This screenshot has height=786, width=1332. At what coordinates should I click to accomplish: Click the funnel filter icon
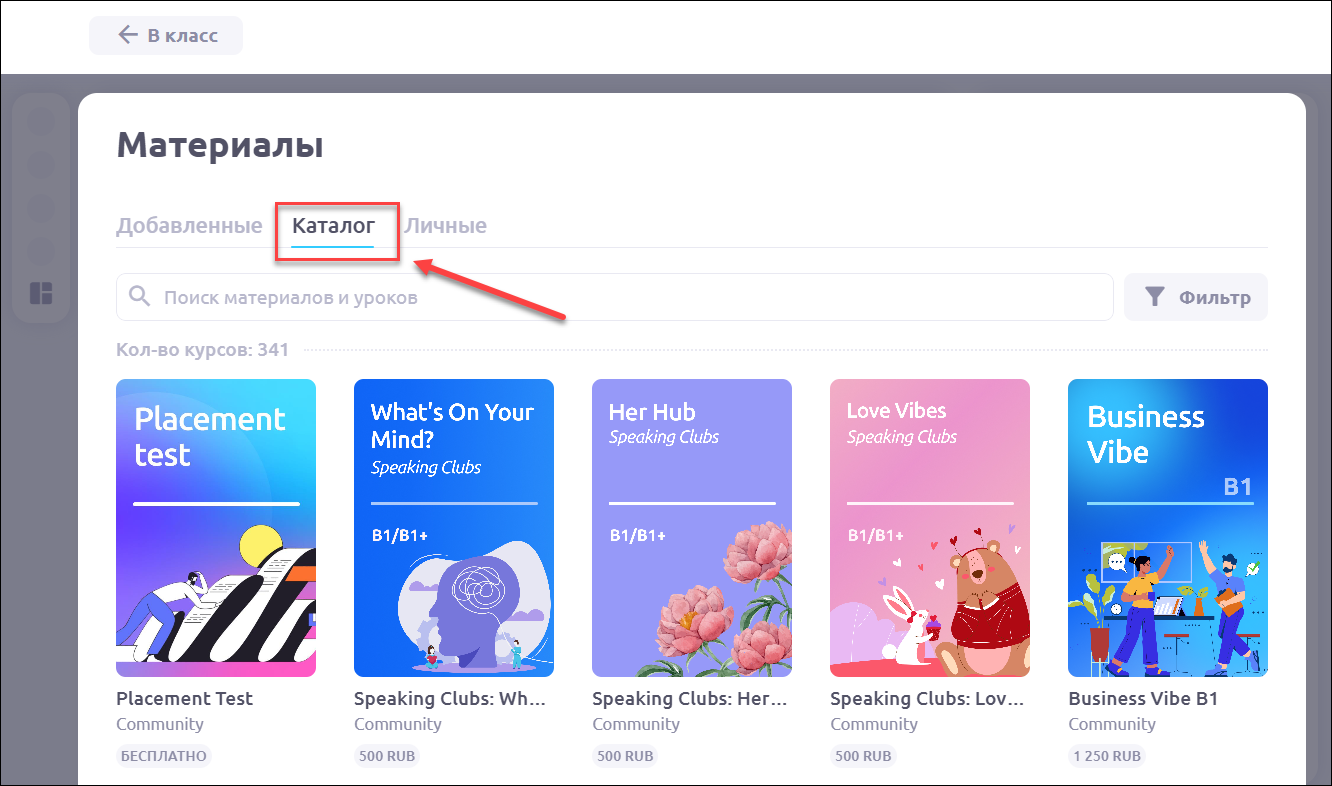[1154, 297]
